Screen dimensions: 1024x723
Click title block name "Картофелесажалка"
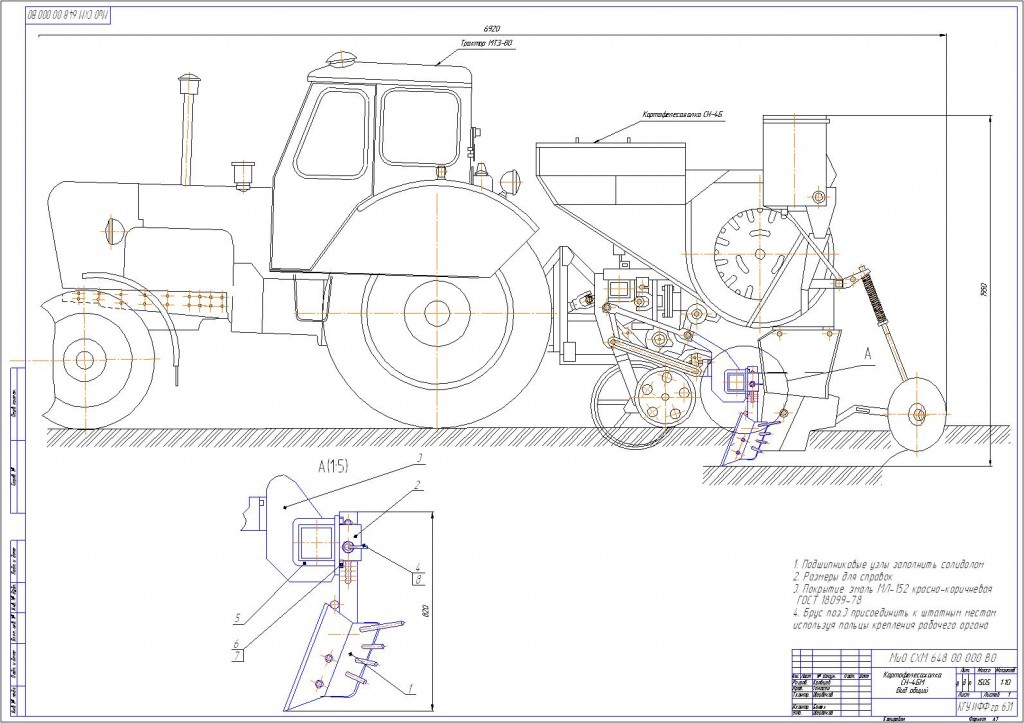click(x=912, y=675)
